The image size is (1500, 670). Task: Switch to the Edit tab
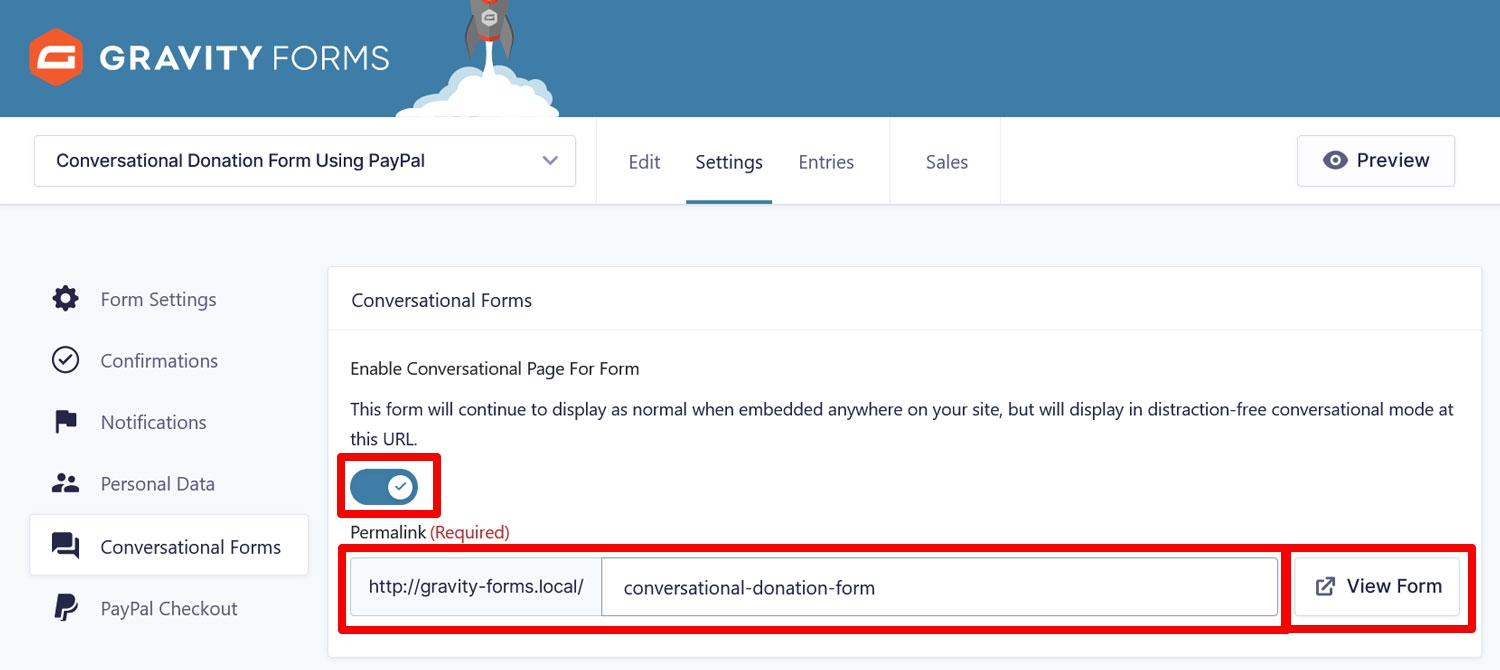coord(644,162)
